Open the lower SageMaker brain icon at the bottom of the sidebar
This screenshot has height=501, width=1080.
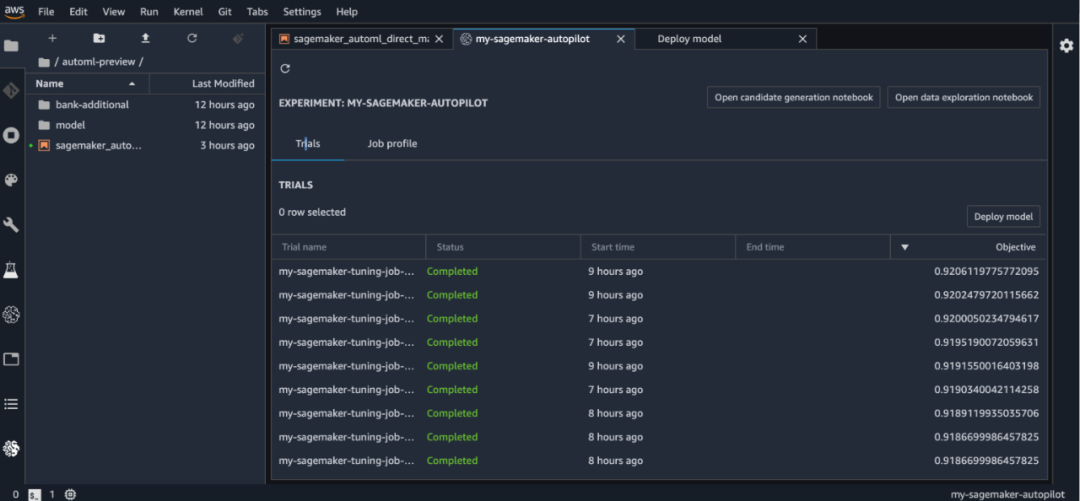[x=12, y=449]
